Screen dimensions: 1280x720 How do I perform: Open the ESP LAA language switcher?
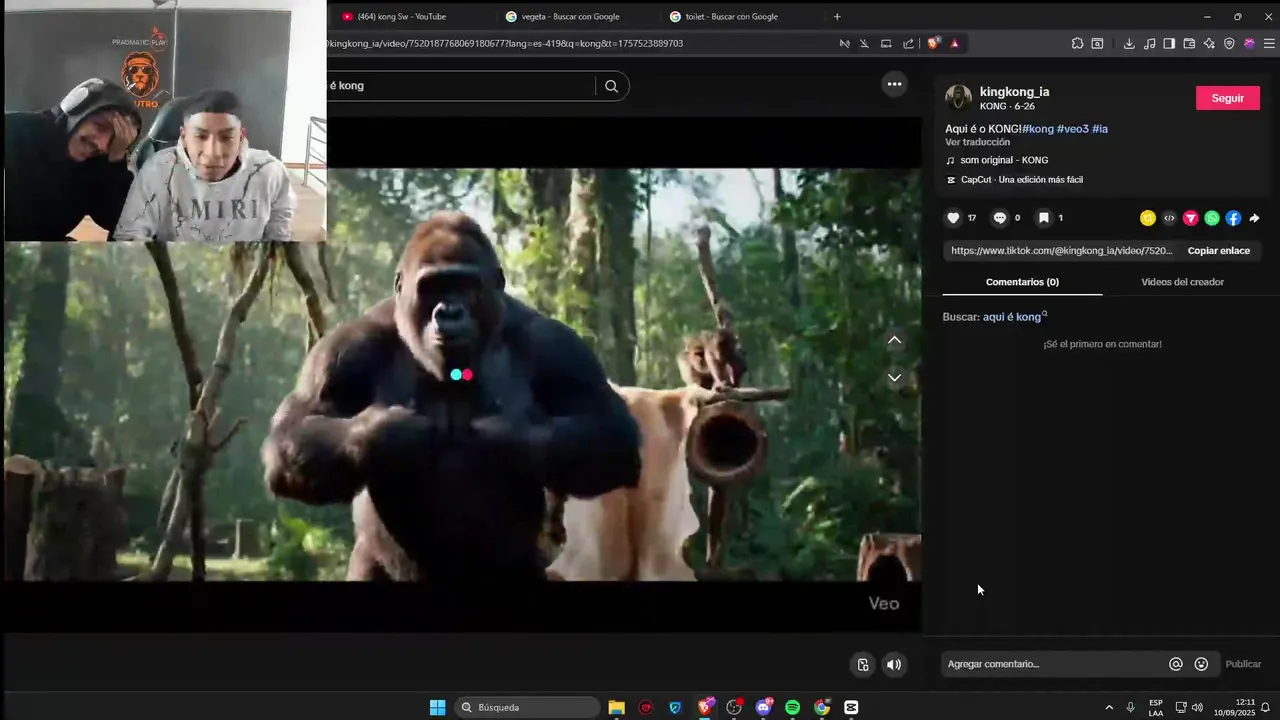(x=1156, y=707)
